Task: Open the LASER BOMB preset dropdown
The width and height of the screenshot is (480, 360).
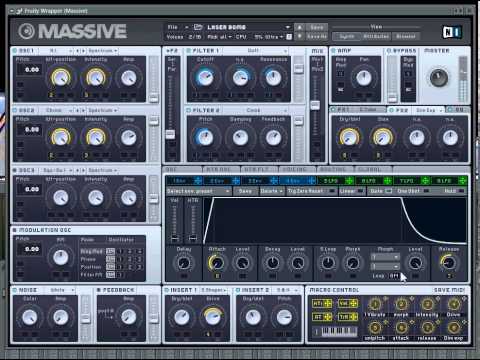Action: point(287,27)
